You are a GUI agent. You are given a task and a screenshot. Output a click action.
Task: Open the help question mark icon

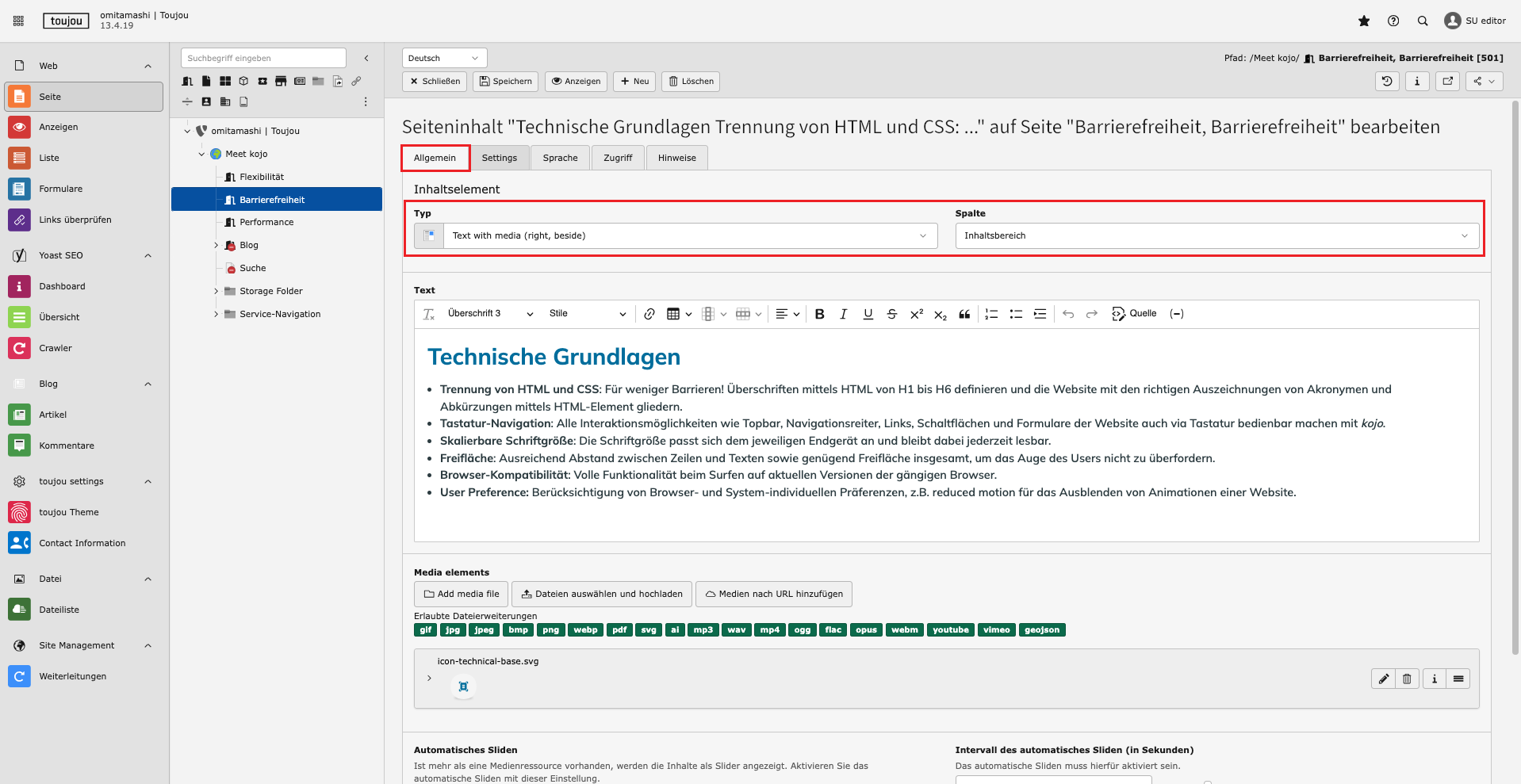(1393, 21)
